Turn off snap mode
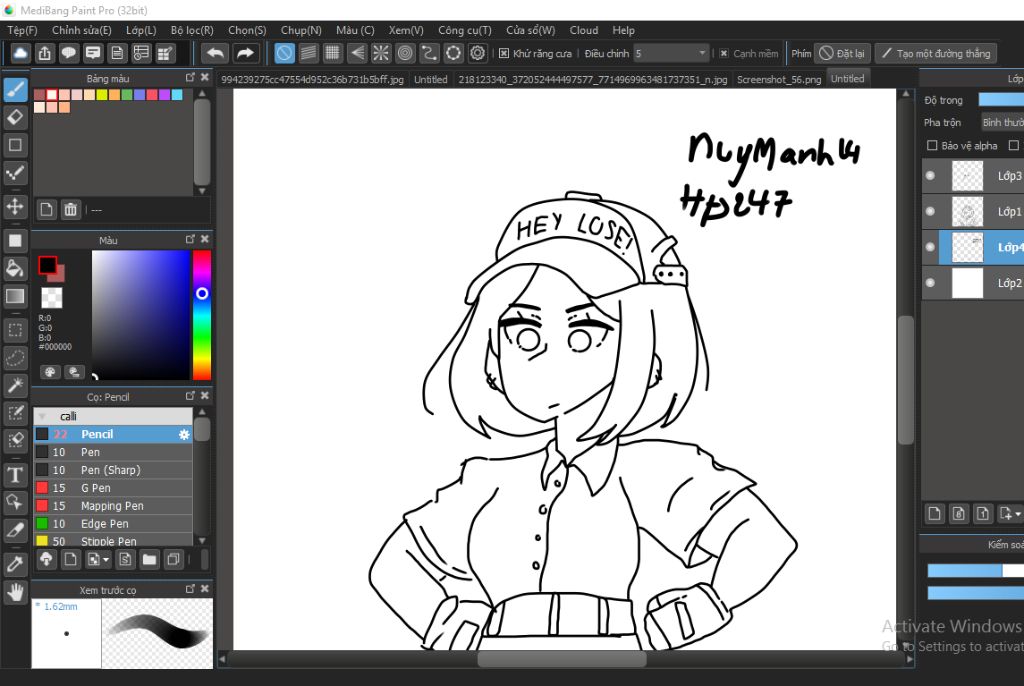The image size is (1024, 686). pos(284,54)
